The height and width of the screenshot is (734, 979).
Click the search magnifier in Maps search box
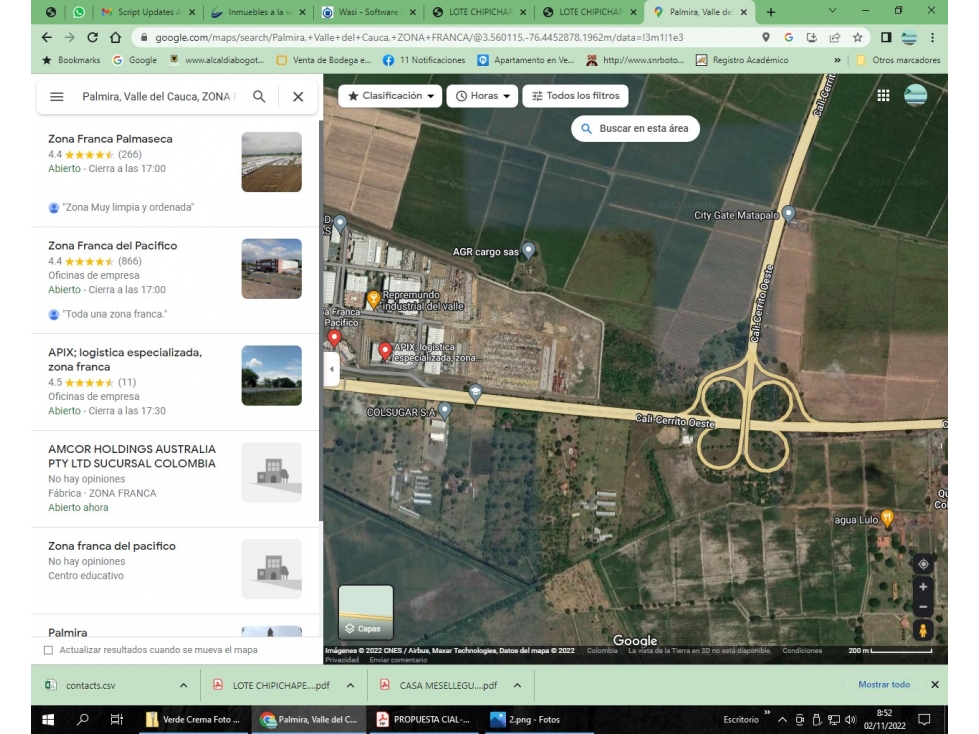259,97
